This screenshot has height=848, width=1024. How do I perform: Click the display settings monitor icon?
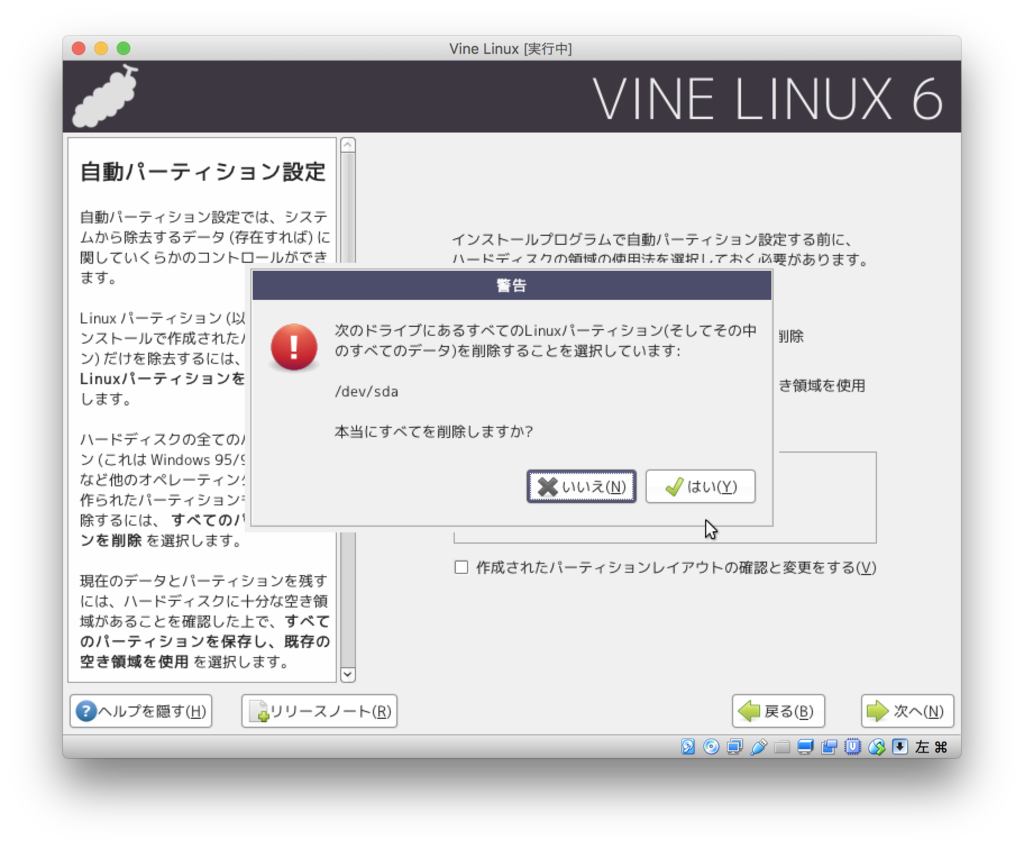805,747
